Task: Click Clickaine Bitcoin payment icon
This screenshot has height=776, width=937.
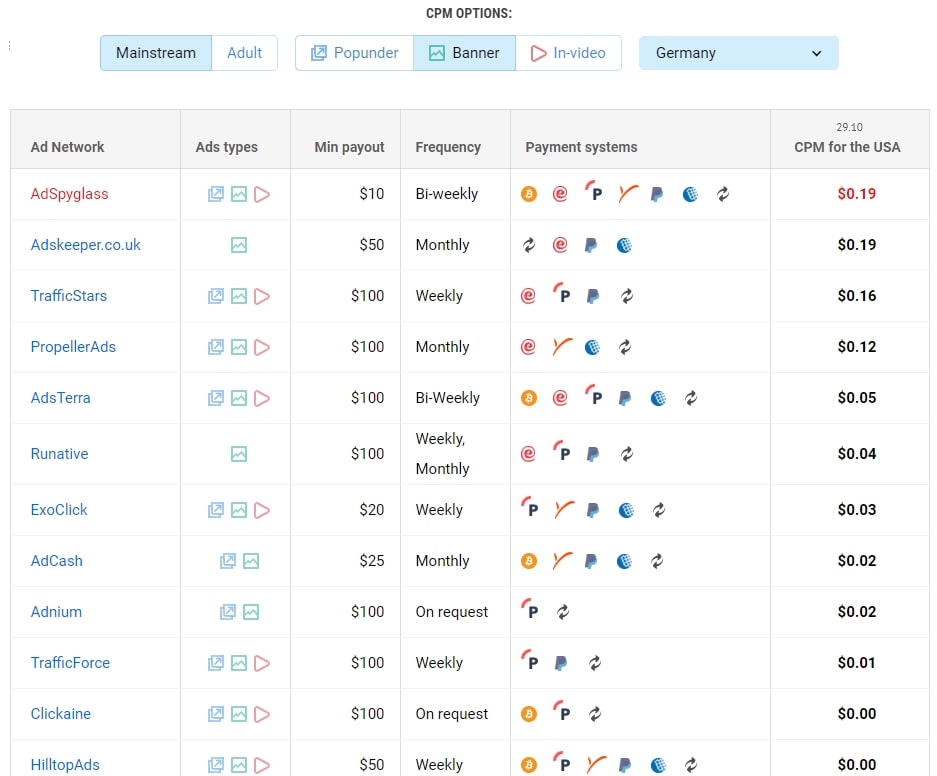Action: click(x=529, y=714)
